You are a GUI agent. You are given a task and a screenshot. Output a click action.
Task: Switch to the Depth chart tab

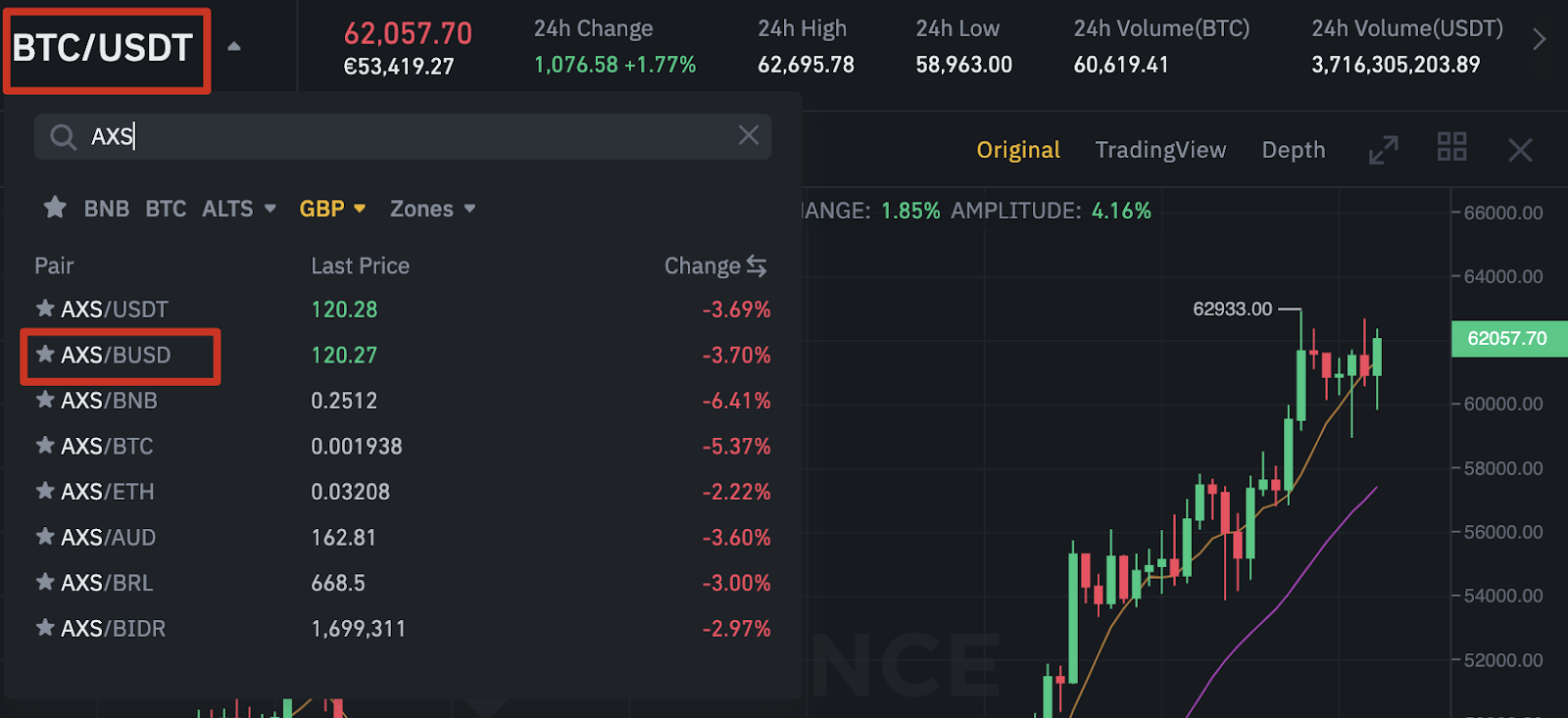pos(1293,150)
